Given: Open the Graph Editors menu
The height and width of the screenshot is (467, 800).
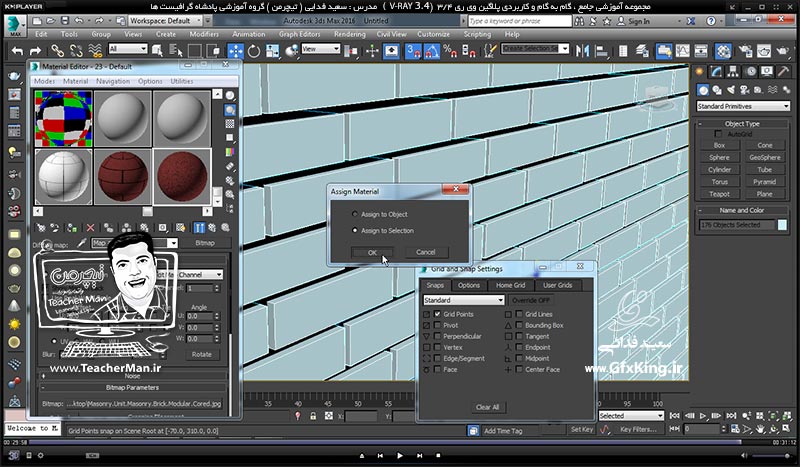Looking at the screenshot, I should point(299,34).
